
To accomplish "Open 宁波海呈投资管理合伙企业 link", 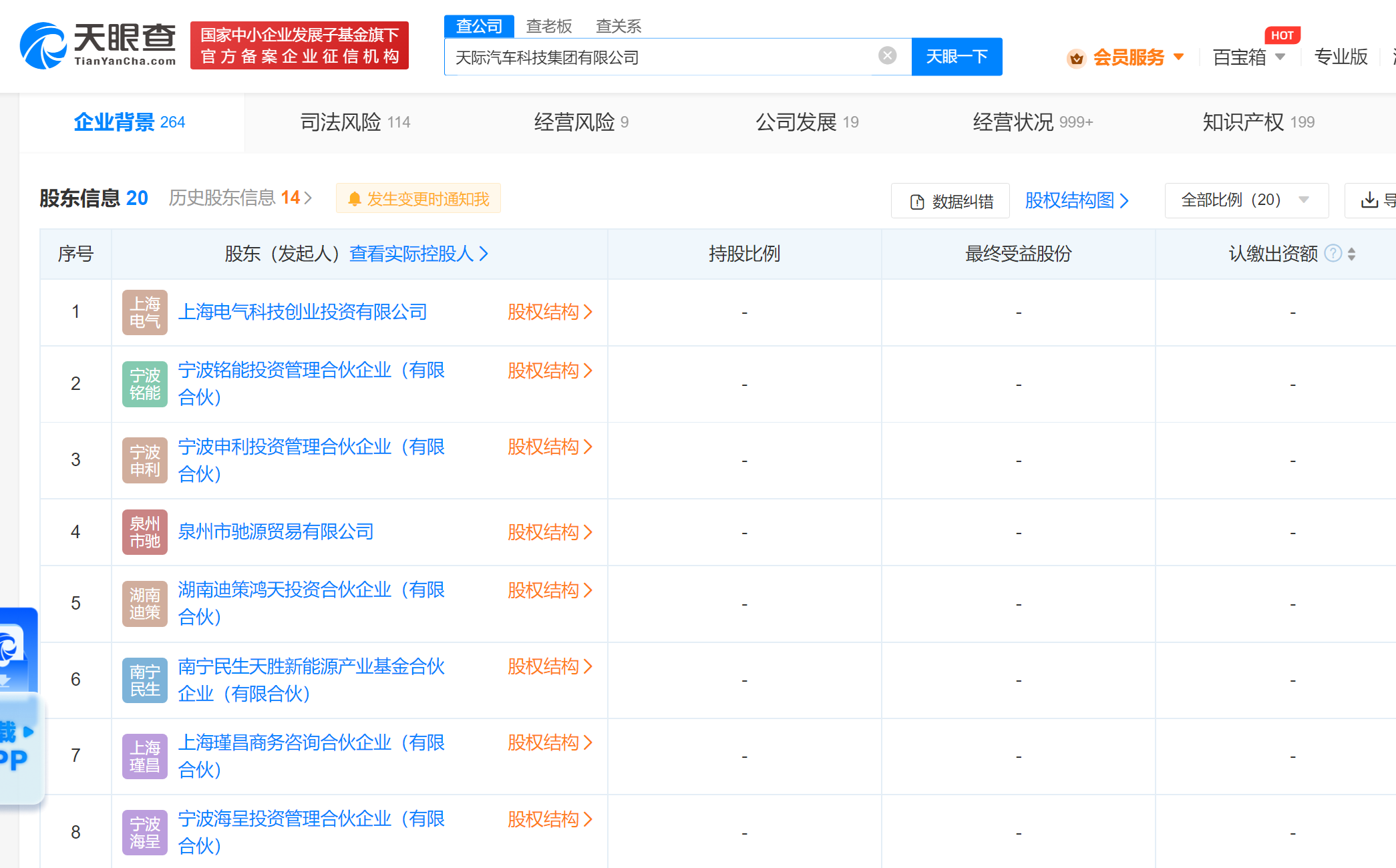I will [x=311, y=832].
